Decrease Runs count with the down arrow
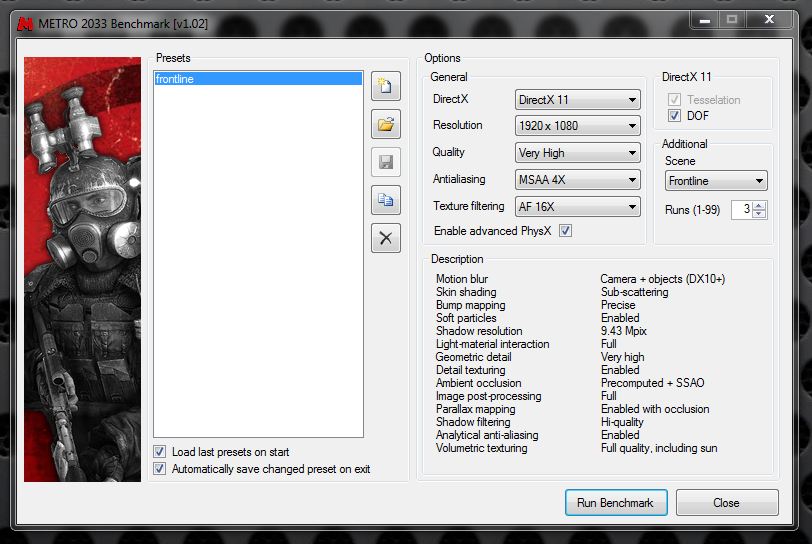 click(759, 214)
